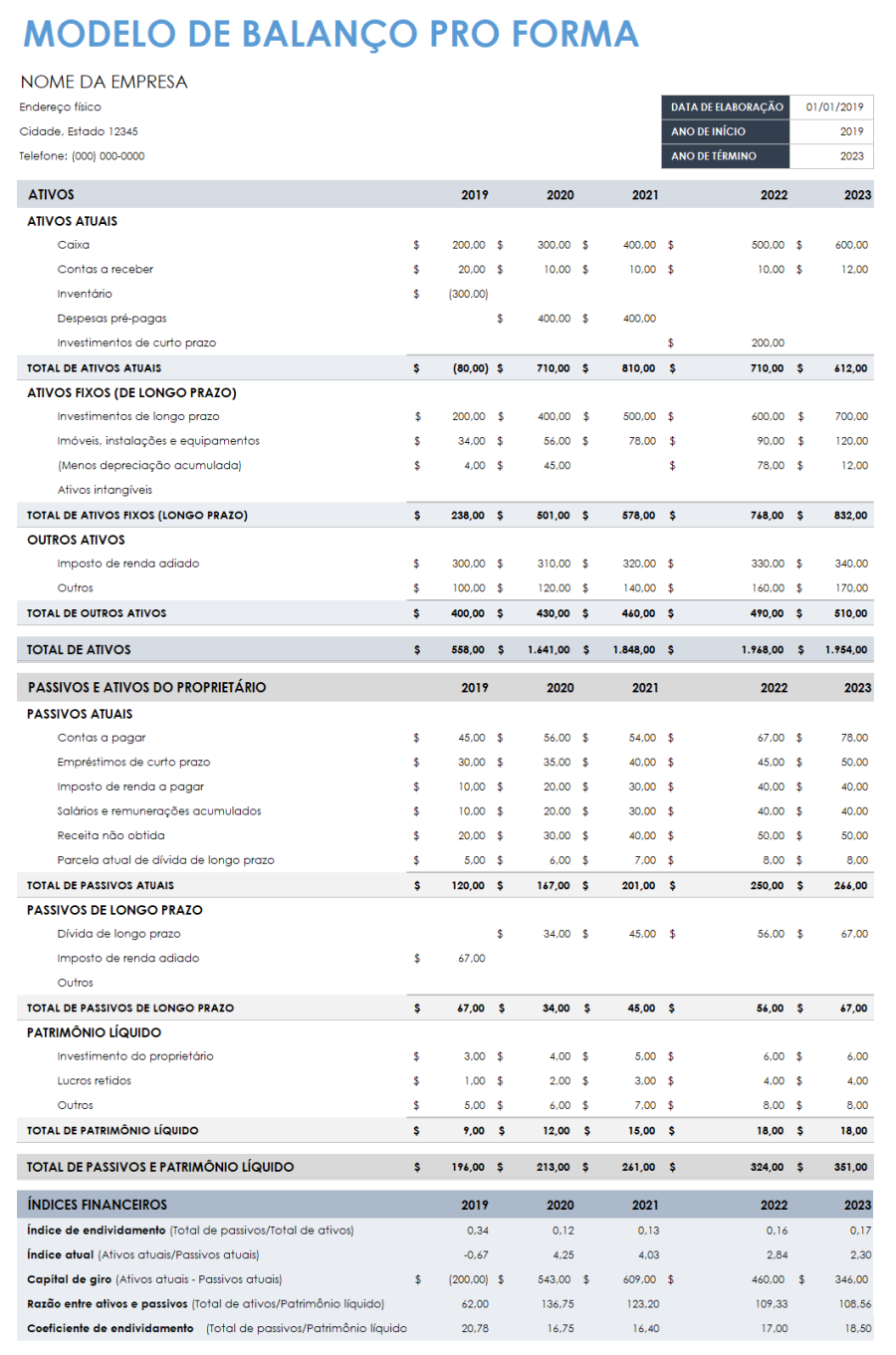The image size is (896, 1355).
Task: Select the 2021 column header under ATIVOS
Action: (x=645, y=194)
